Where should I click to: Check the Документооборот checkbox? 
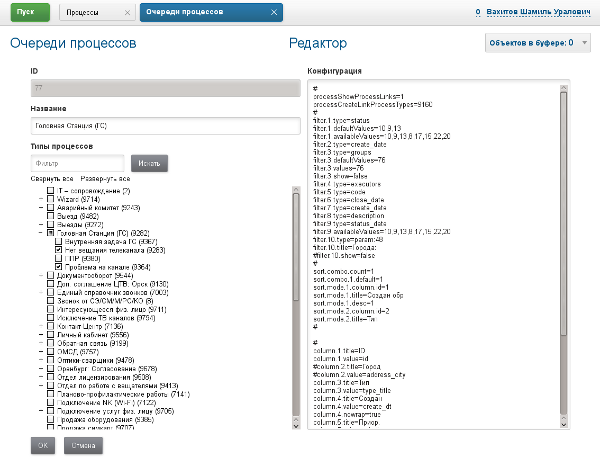click(50, 277)
